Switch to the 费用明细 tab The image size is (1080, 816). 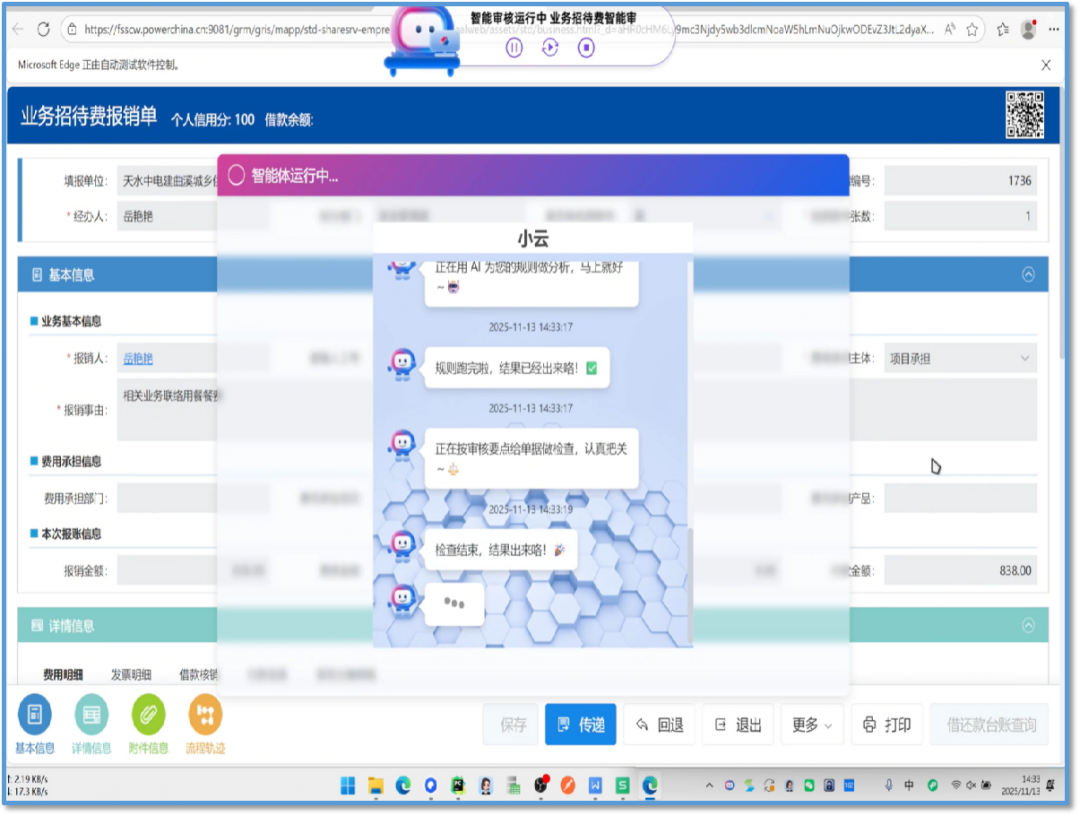[63, 675]
